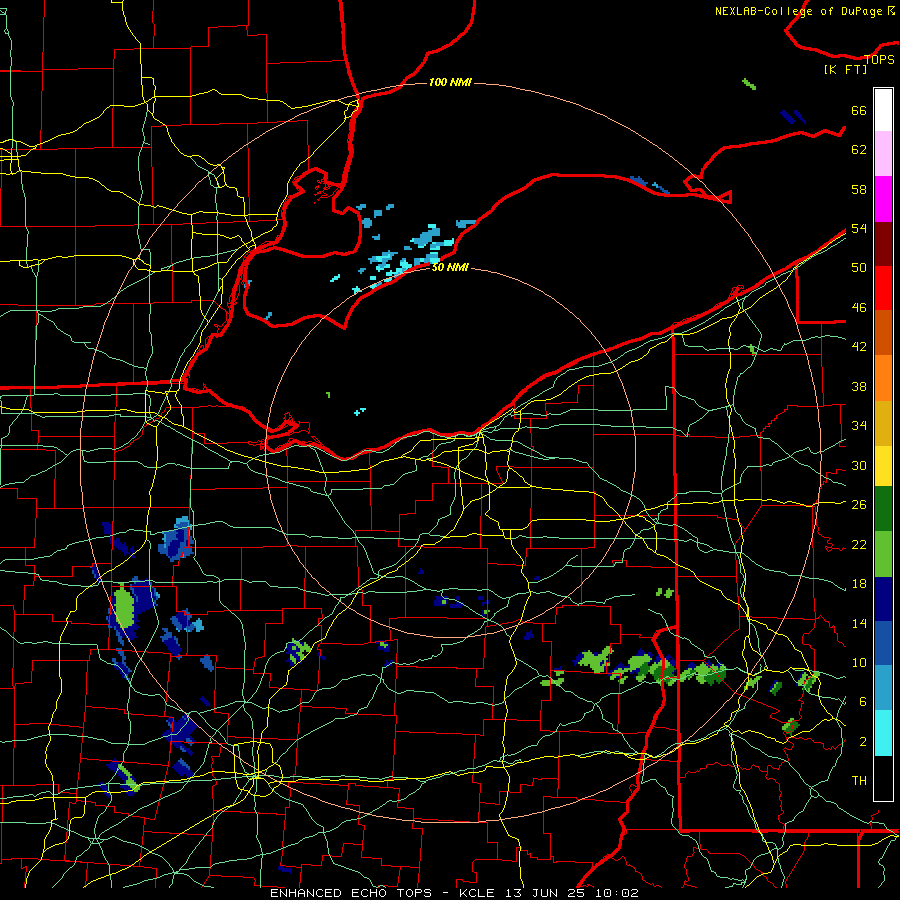Image resolution: width=900 pixels, height=900 pixels.
Task: Click the TOPS legend title
Action: click(879, 59)
